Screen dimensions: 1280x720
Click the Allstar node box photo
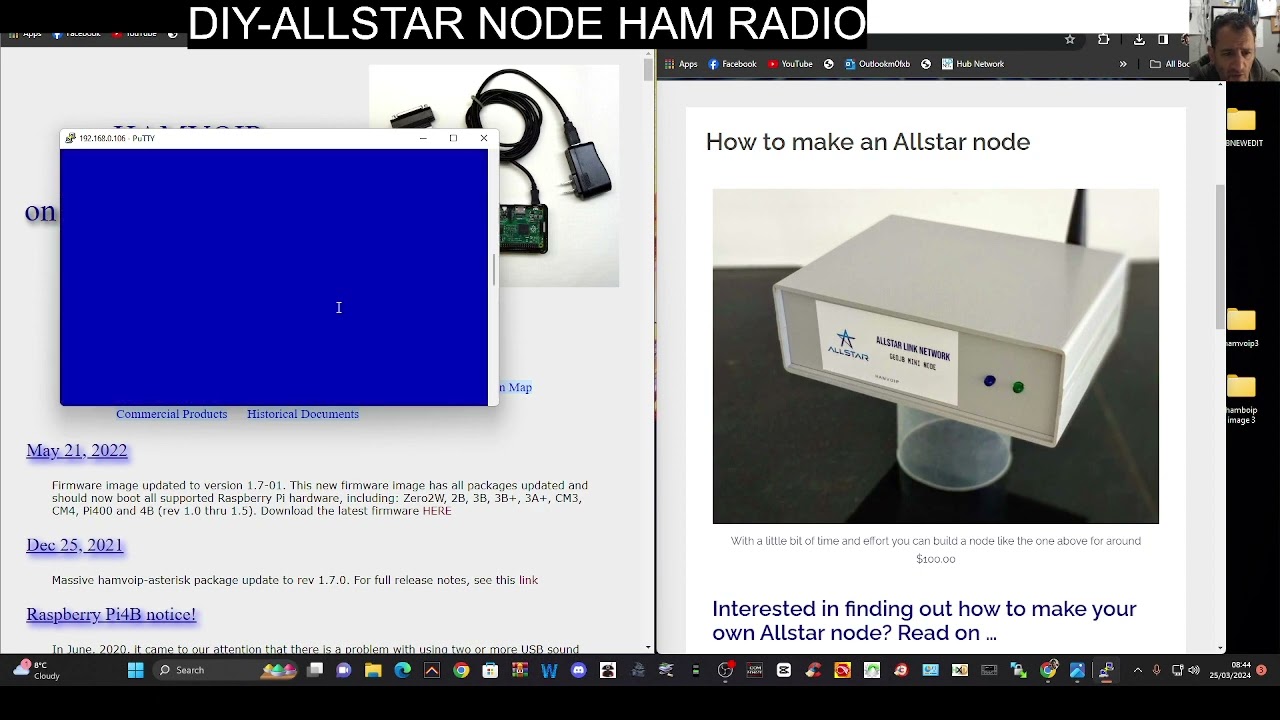(935, 356)
